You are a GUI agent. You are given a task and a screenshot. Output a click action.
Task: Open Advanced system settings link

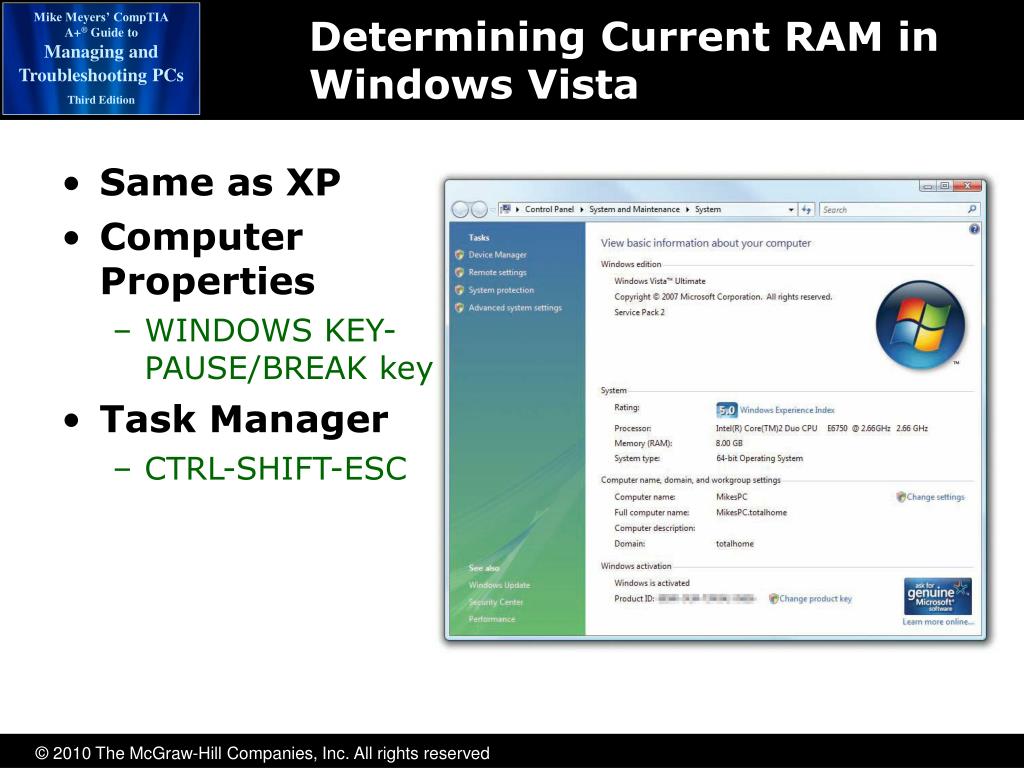pyautogui.click(x=515, y=308)
